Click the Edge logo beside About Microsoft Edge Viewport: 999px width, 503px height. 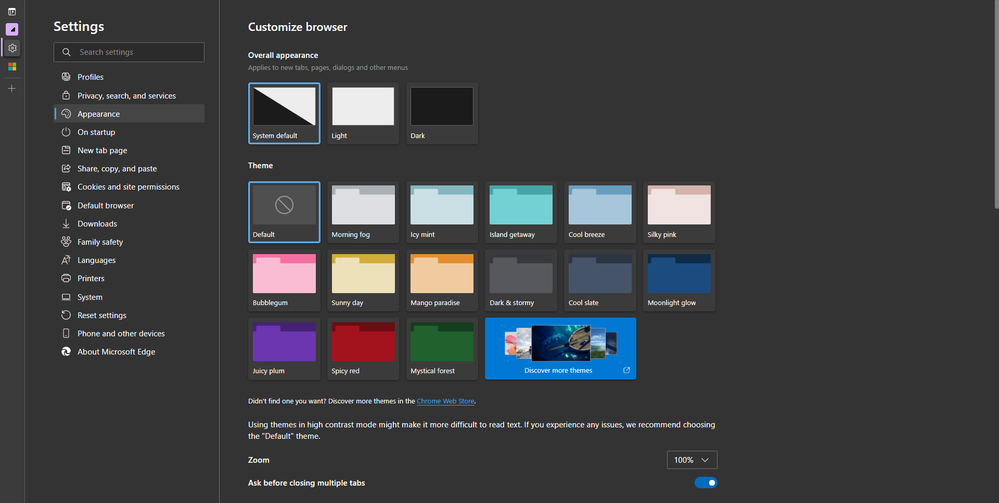point(66,351)
